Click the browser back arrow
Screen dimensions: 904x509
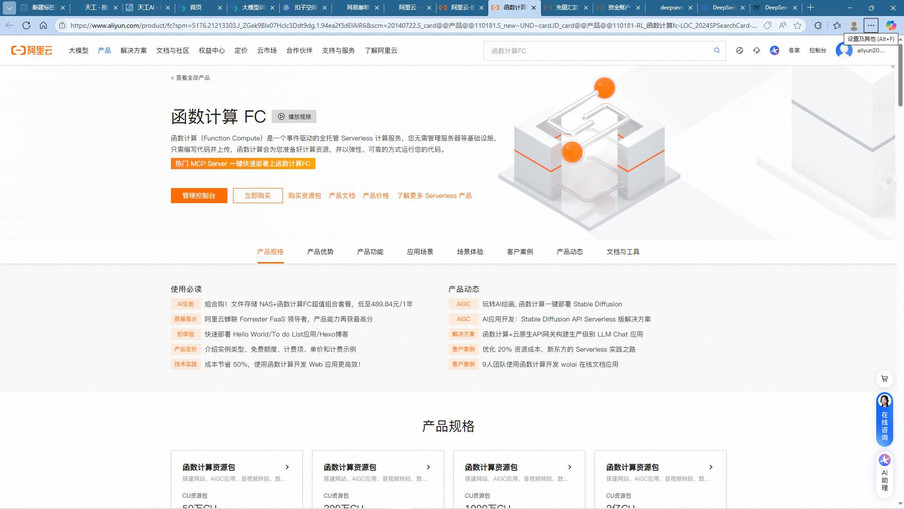9,25
